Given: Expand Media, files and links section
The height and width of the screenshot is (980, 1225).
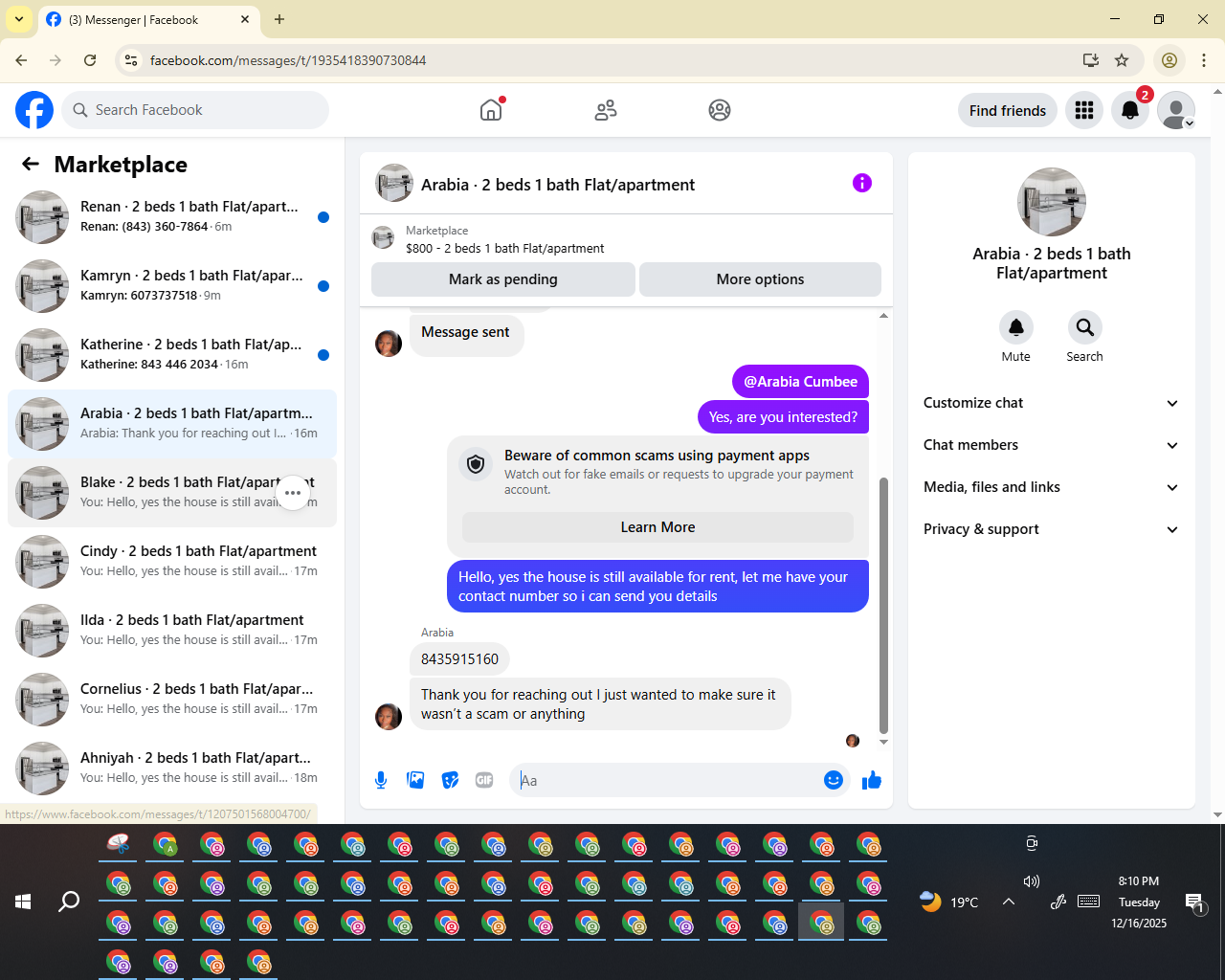Looking at the screenshot, I should tap(1052, 487).
